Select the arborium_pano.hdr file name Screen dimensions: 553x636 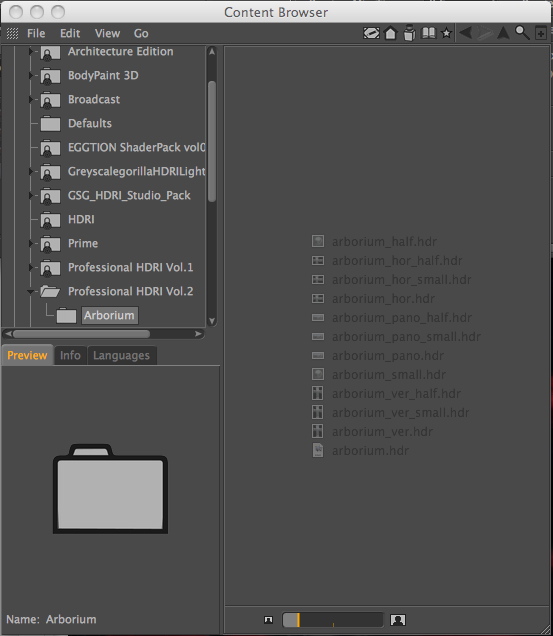click(x=388, y=356)
